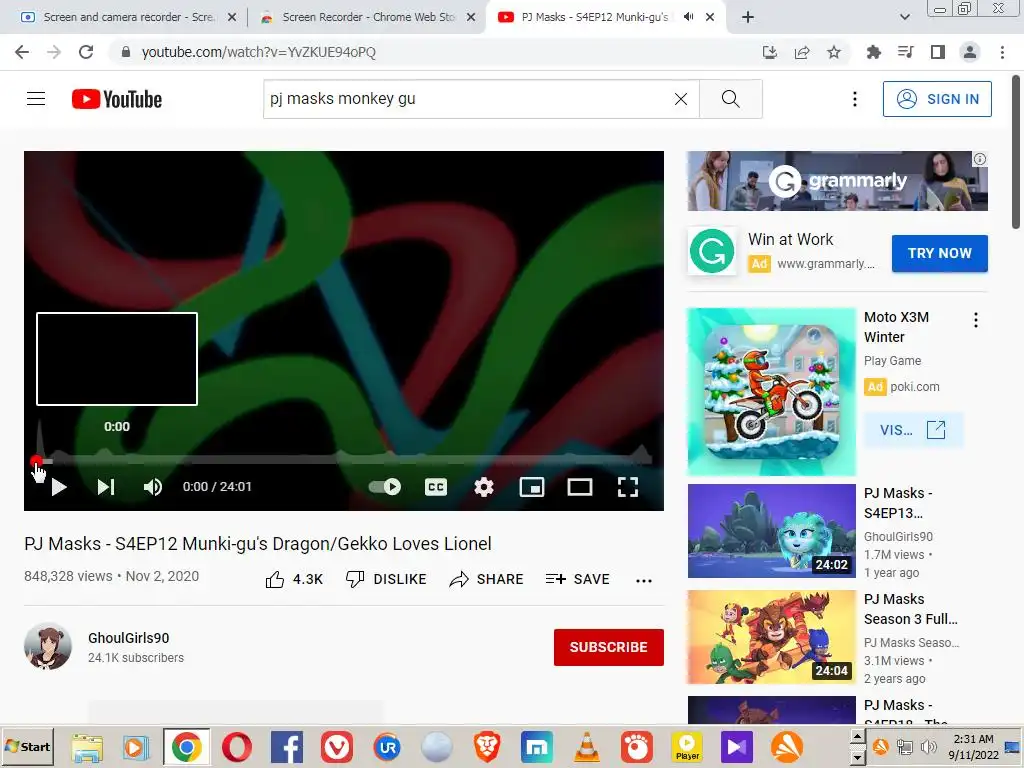Open the GhoulGirls90 channel name link
This screenshot has width=1024, height=768.
[129, 638]
